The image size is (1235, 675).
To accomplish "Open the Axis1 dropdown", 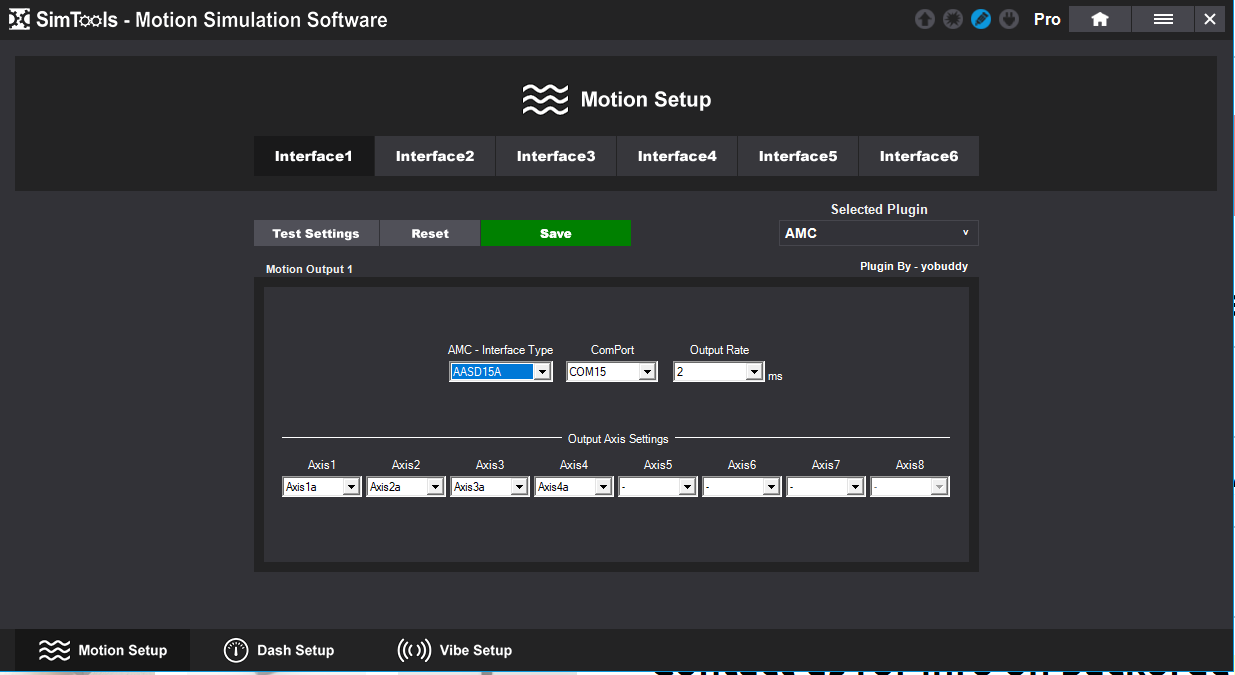I will click(322, 487).
